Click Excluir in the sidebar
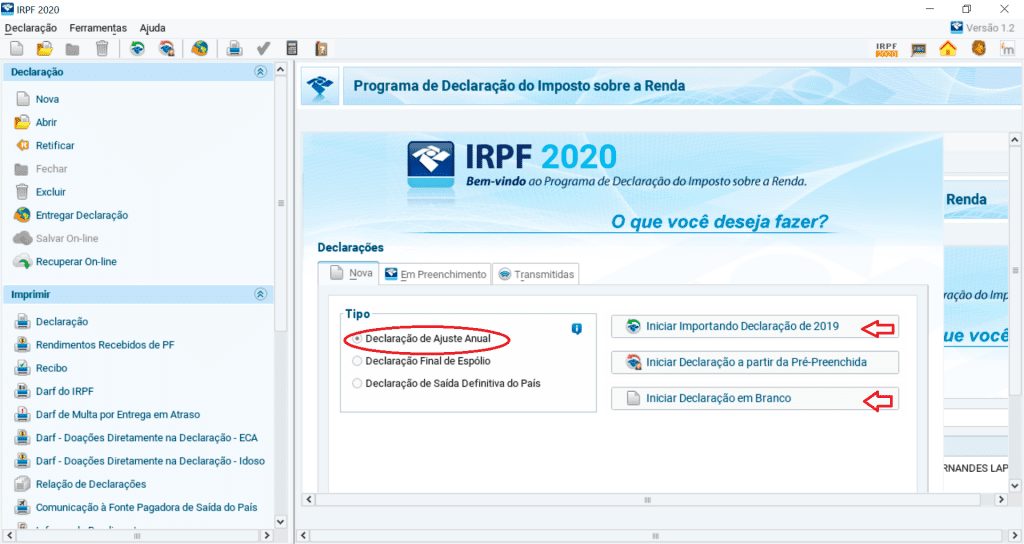 click(51, 192)
